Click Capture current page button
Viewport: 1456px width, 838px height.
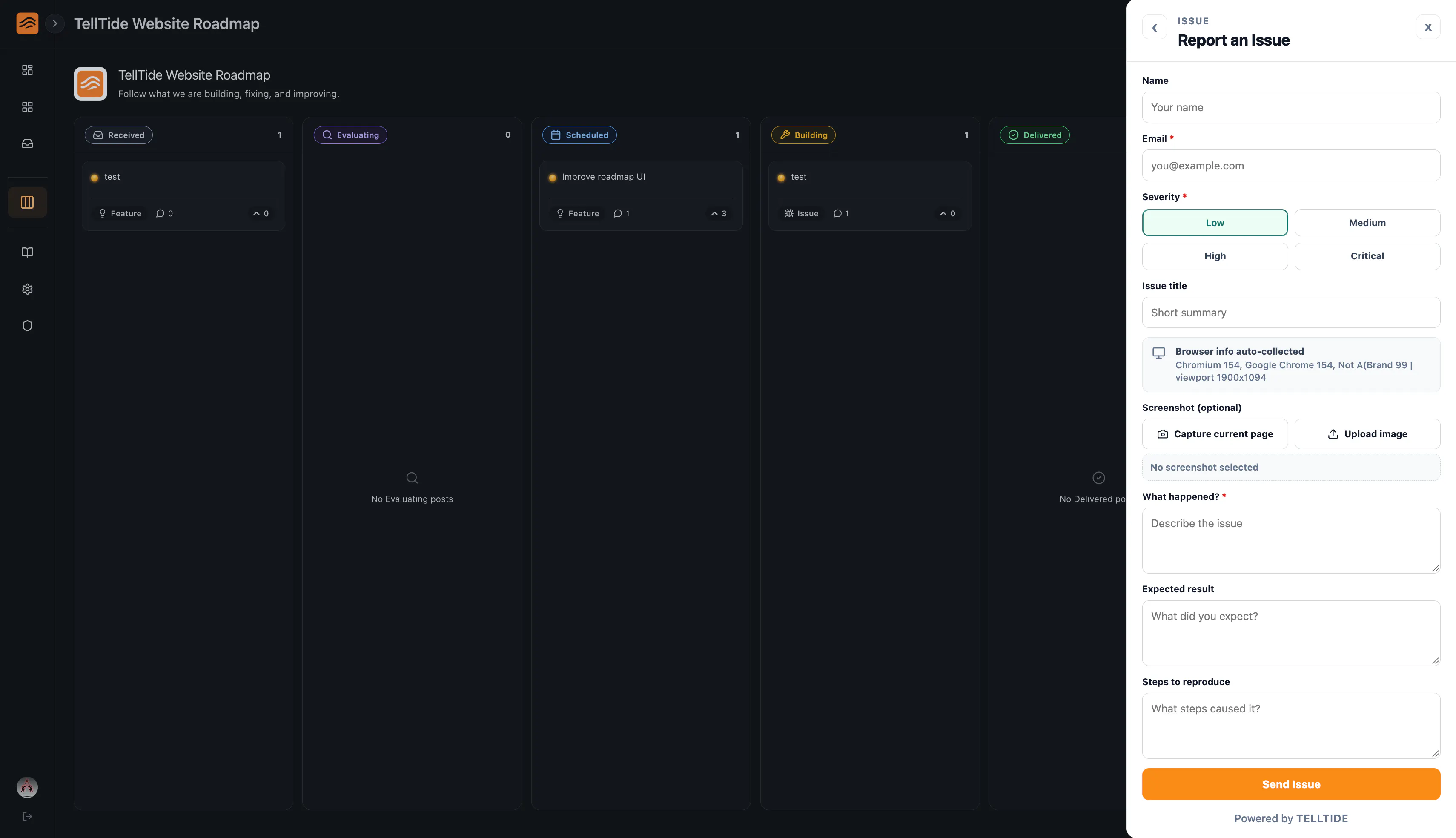[x=1215, y=434]
